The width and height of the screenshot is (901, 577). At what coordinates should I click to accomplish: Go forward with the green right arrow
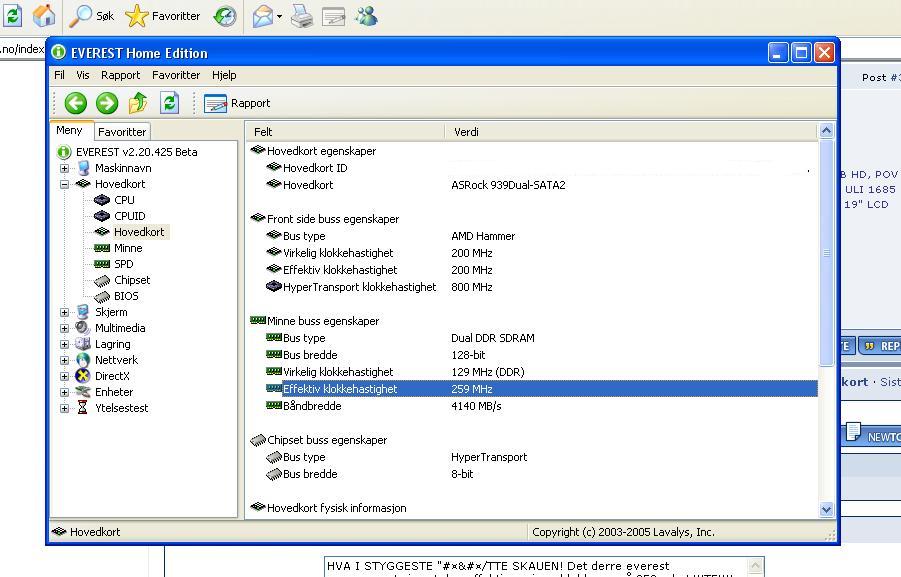[107, 103]
